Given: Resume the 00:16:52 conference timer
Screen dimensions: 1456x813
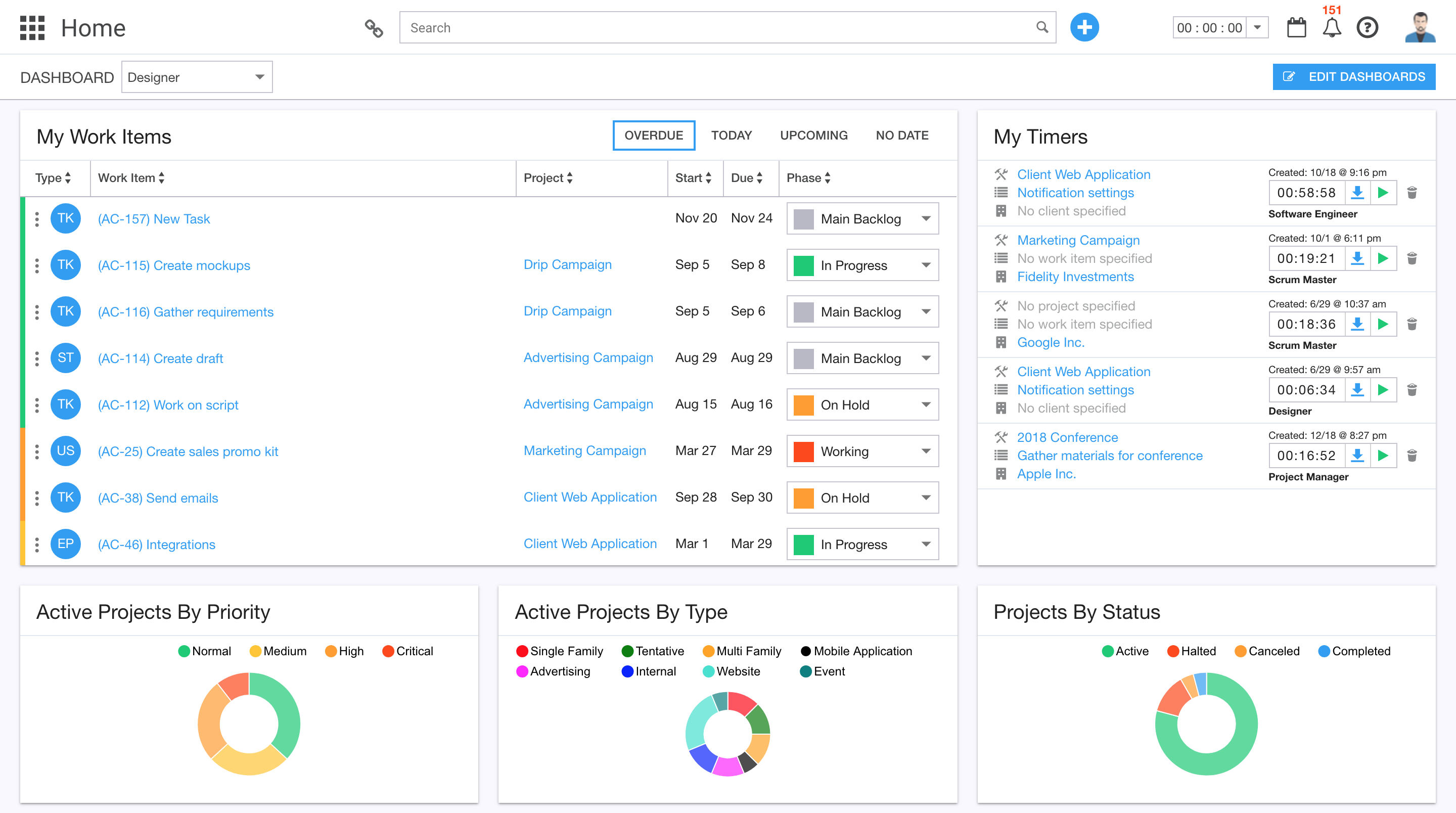Looking at the screenshot, I should click(x=1383, y=456).
